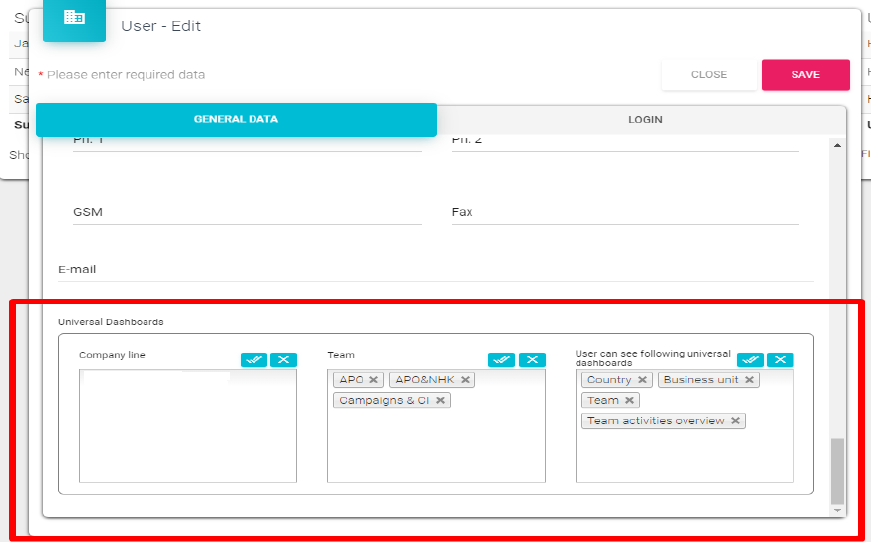Open the Company line selection box
Screen dimensions: 871x542
[x=188, y=426]
